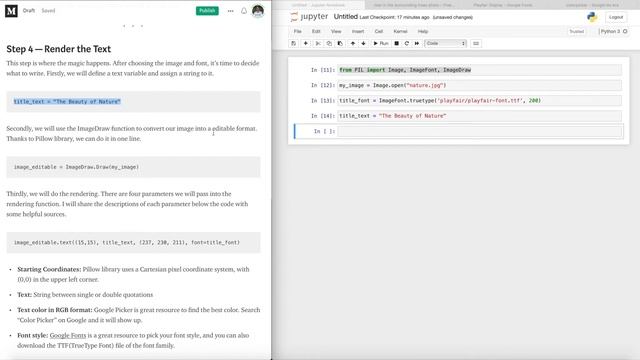The height and width of the screenshot is (360, 640).
Task: Open the Kernel menu in Jupyter
Action: 400,31
